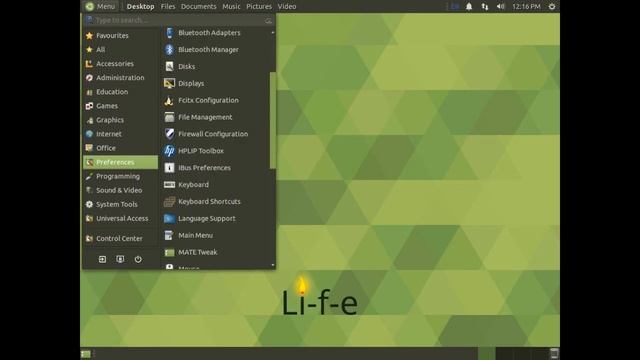Screen dimensions: 640x360
Task: Open Language Support icon
Action: pos(169,218)
